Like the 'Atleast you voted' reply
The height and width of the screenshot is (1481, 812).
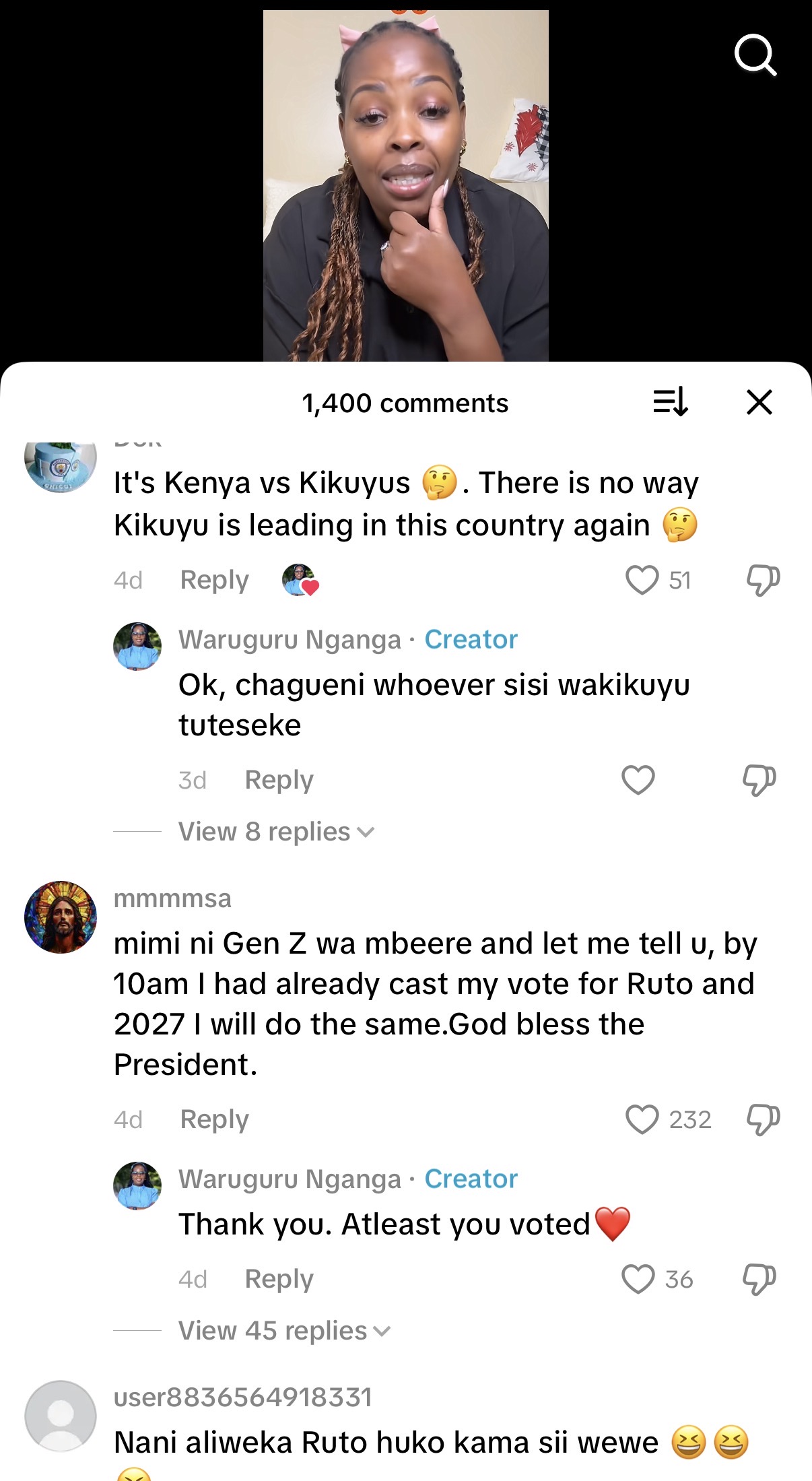point(638,1279)
